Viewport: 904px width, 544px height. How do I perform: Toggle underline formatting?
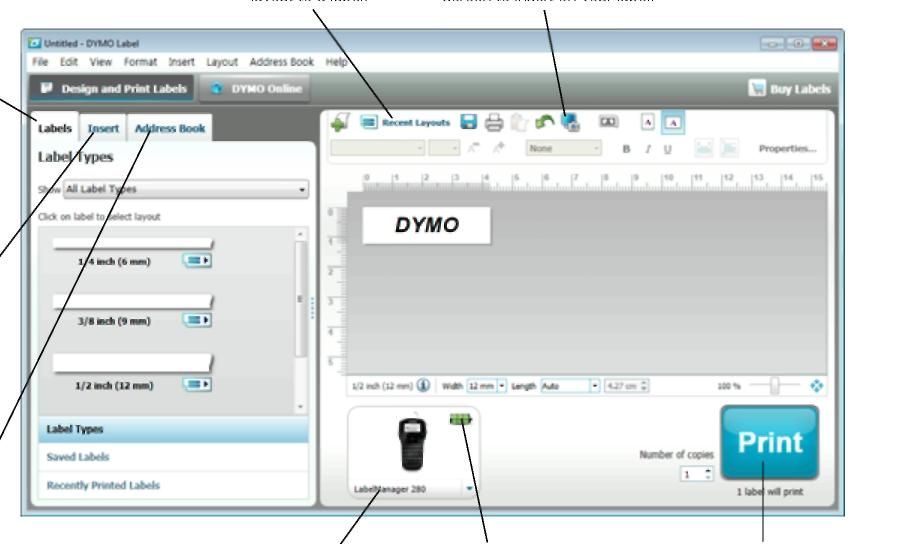coord(668,149)
